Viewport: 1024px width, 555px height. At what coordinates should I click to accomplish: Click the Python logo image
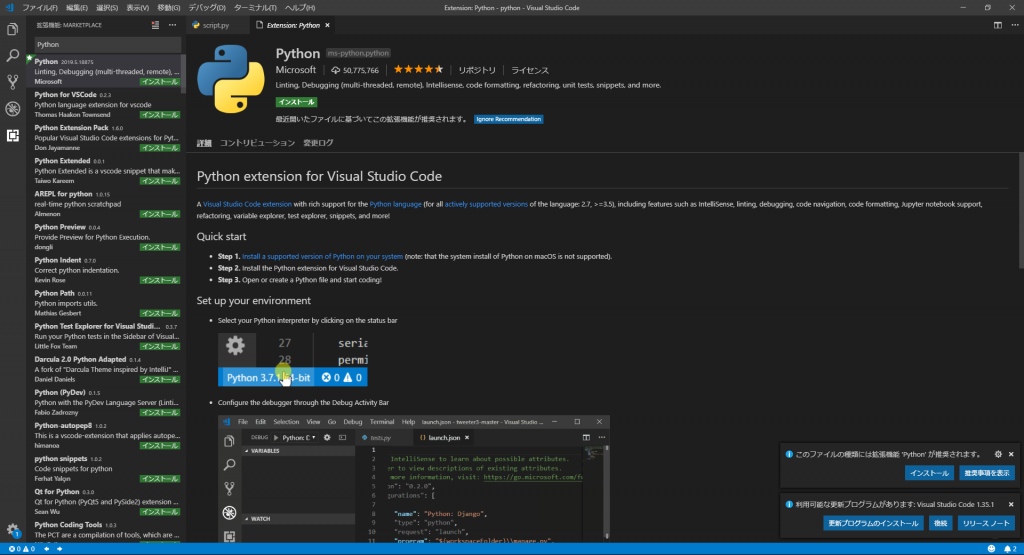pyautogui.click(x=231, y=79)
